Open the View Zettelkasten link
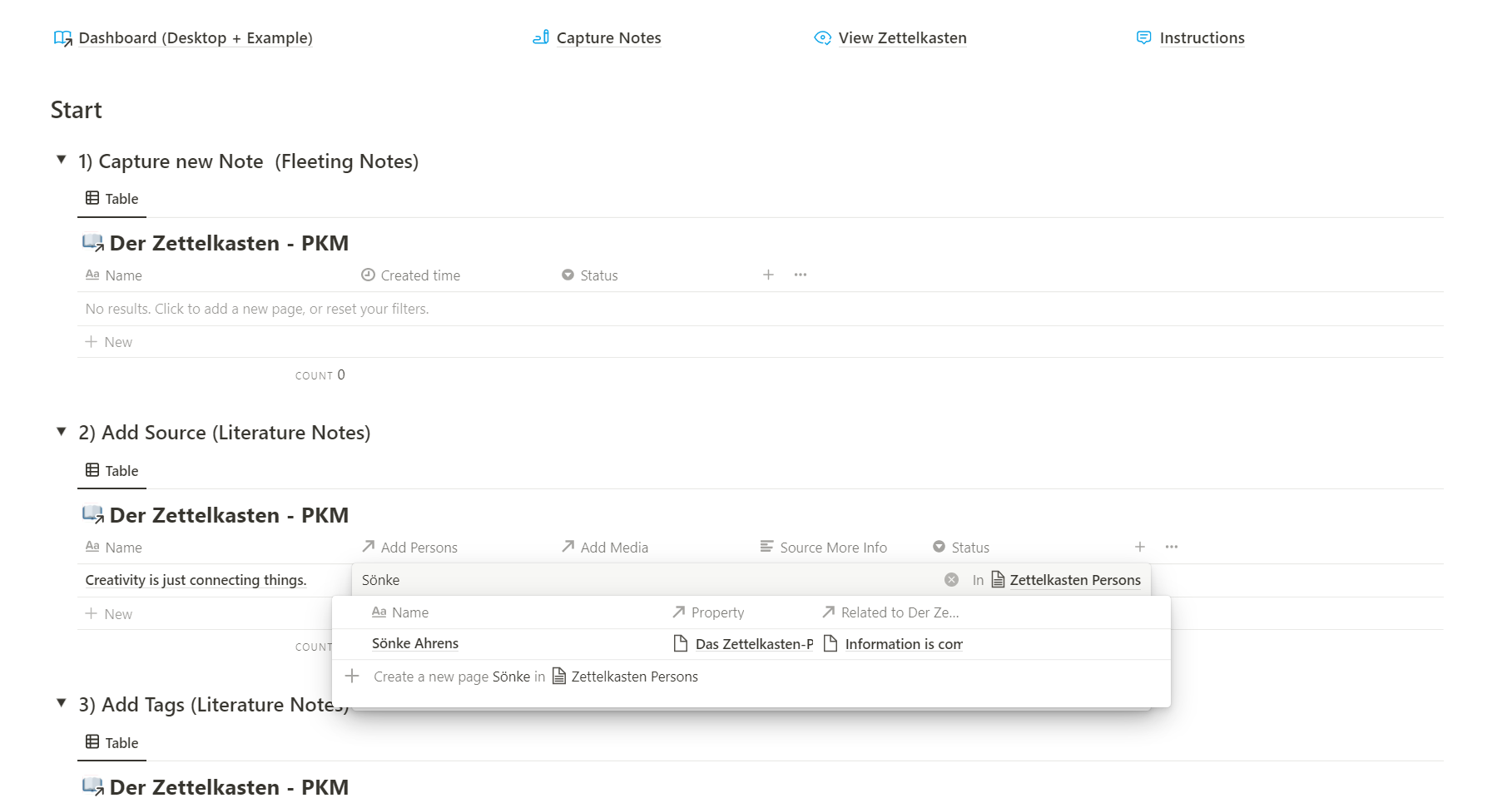 pyautogui.click(x=902, y=38)
